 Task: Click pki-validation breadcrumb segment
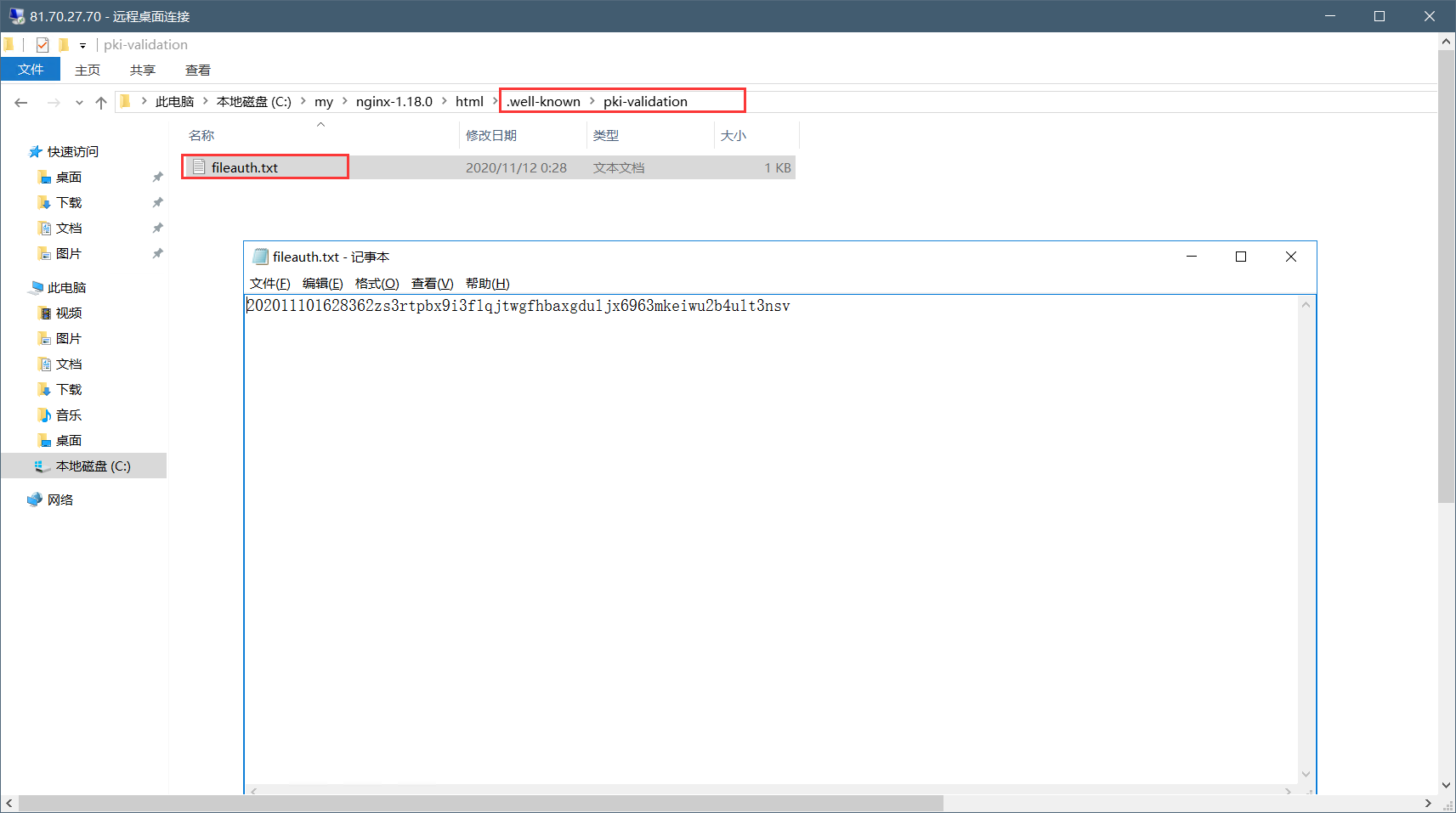(645, 101)
